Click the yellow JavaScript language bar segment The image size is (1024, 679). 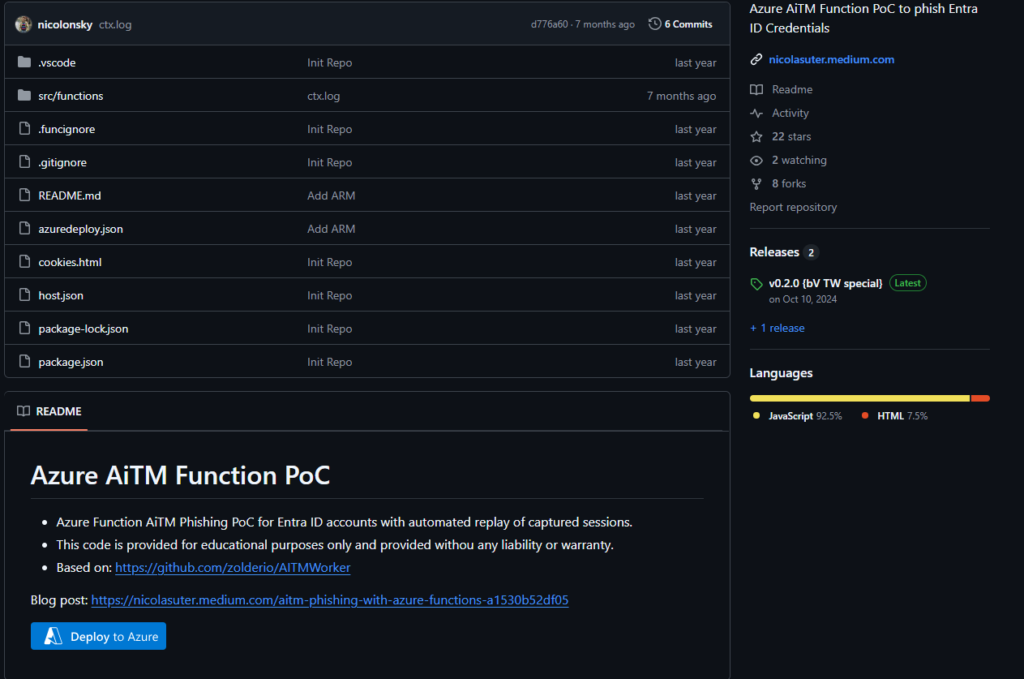click(859, 398)
